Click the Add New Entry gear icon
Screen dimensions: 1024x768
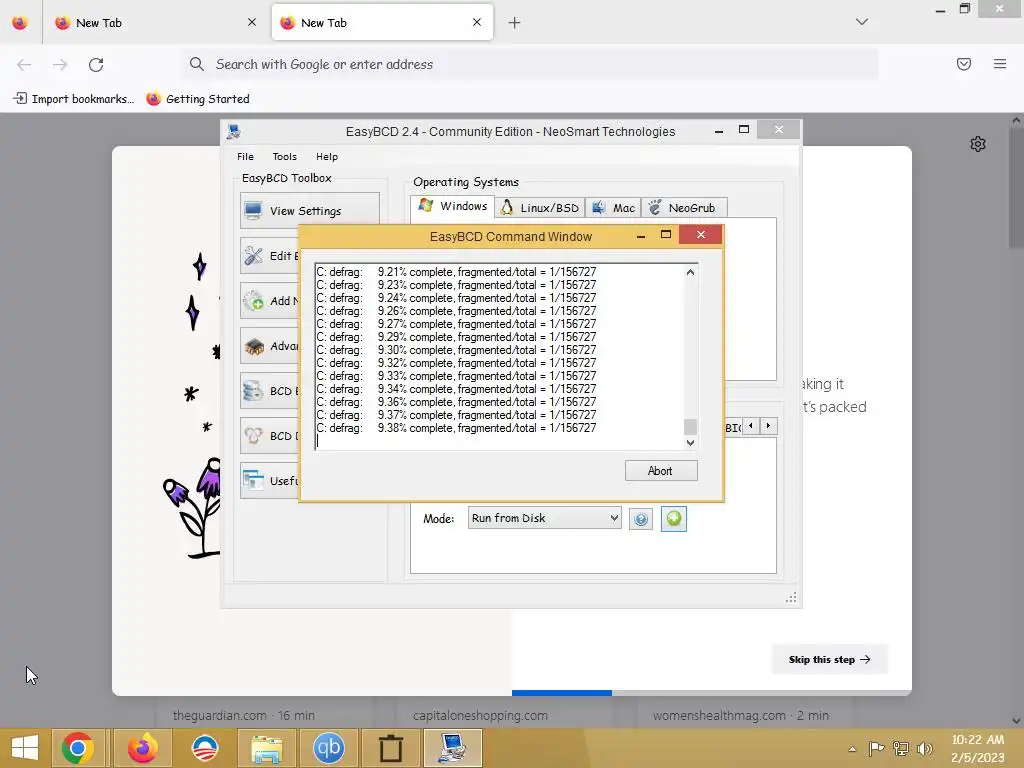[253, 300]
